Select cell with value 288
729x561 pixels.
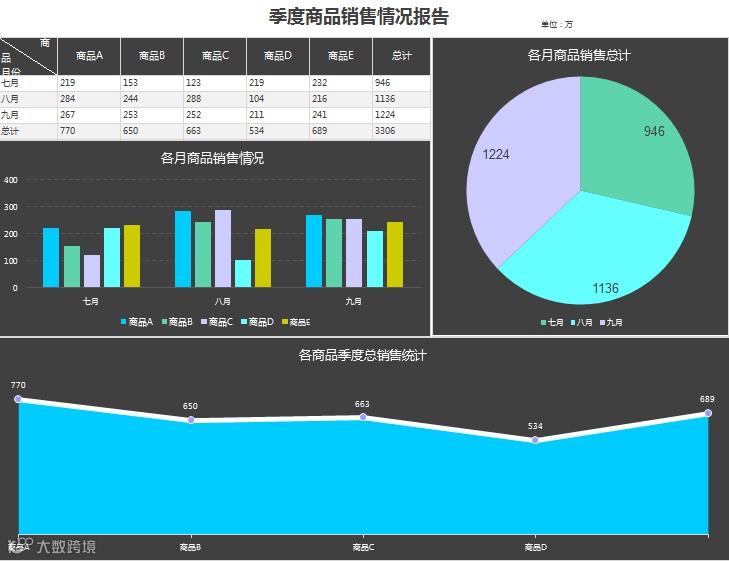coord(215,99)
